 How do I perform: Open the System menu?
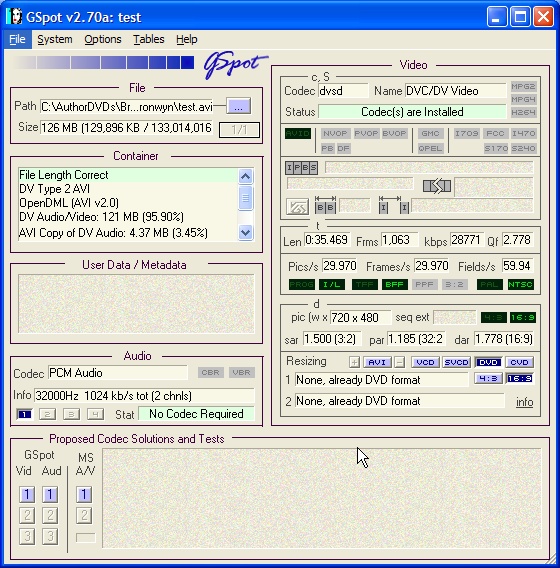[x=55, y=39]
